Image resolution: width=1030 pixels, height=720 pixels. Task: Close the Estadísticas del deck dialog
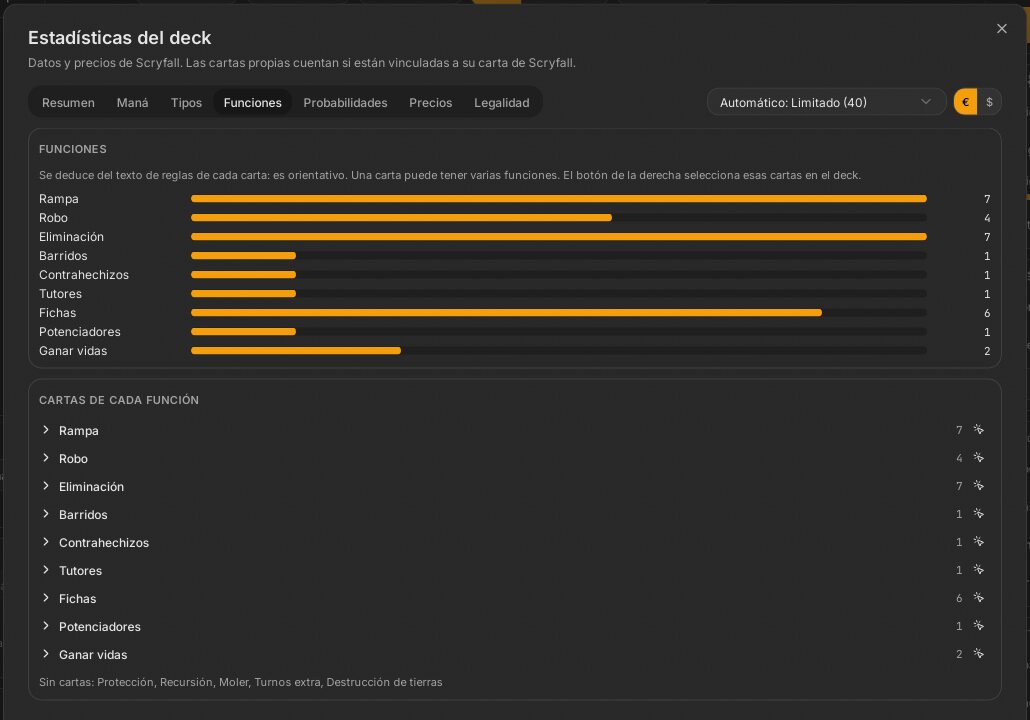pyautogui.click(x=1001, y=28)
